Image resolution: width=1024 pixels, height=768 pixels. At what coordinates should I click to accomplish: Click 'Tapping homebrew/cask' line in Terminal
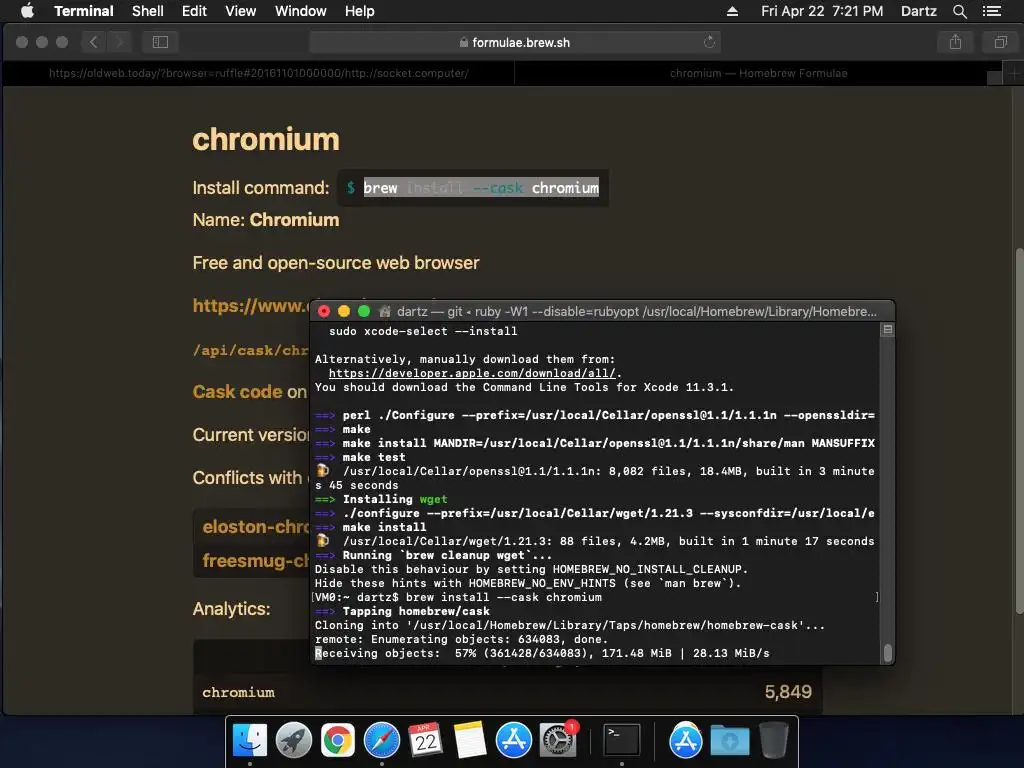pyautogui.click(x=402, y=611)
